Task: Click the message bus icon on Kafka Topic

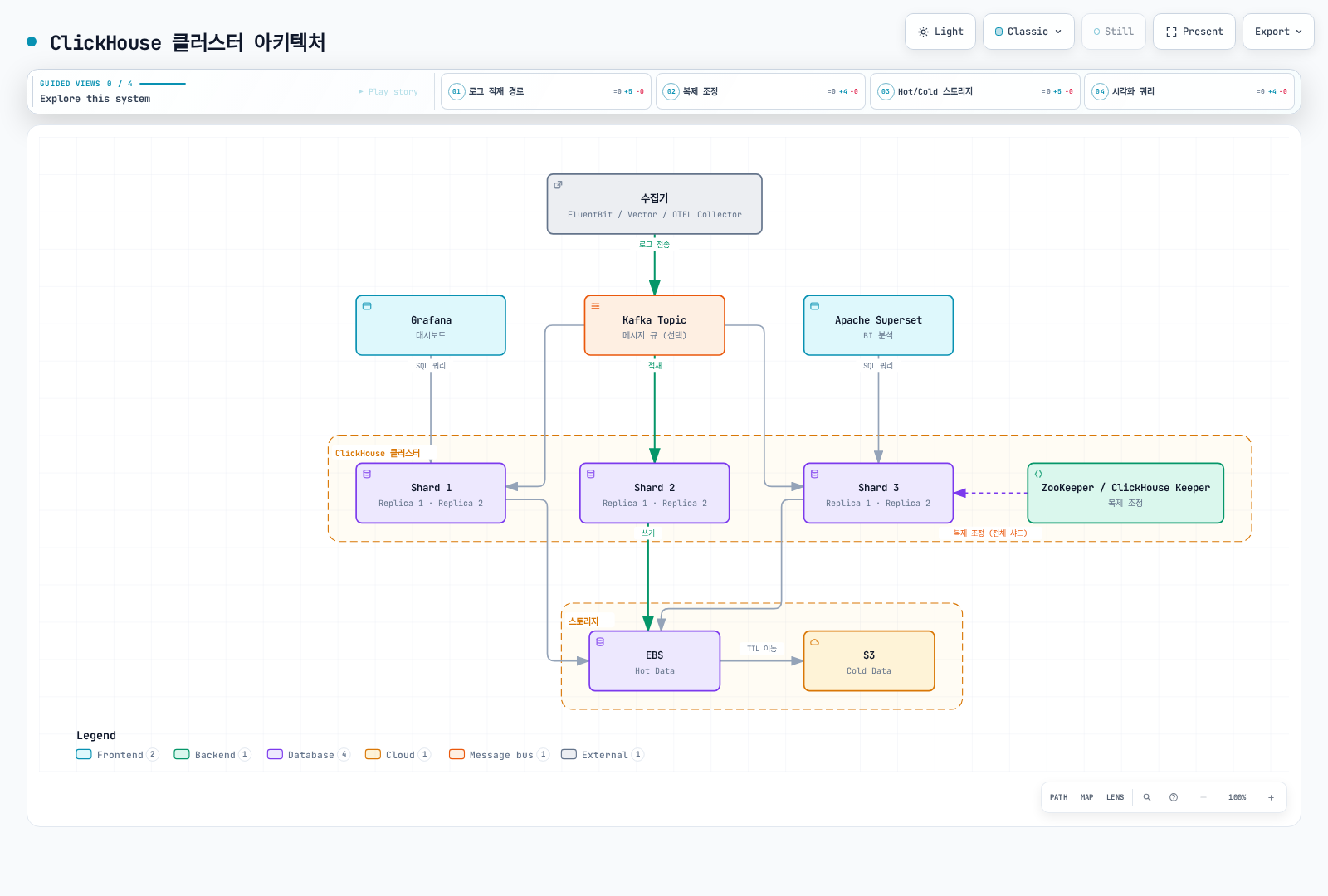Action: click(595, 306)
